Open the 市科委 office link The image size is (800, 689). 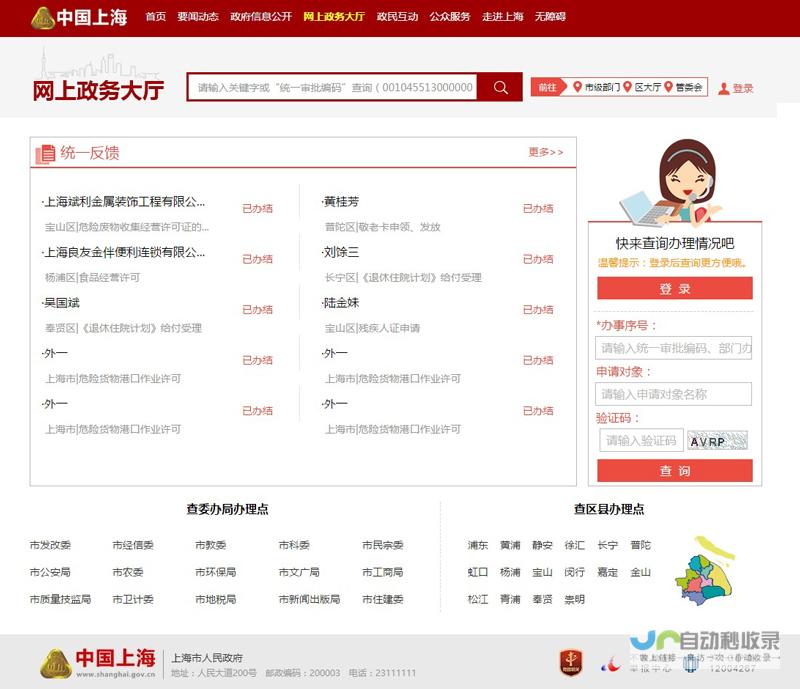pos(294,545)
